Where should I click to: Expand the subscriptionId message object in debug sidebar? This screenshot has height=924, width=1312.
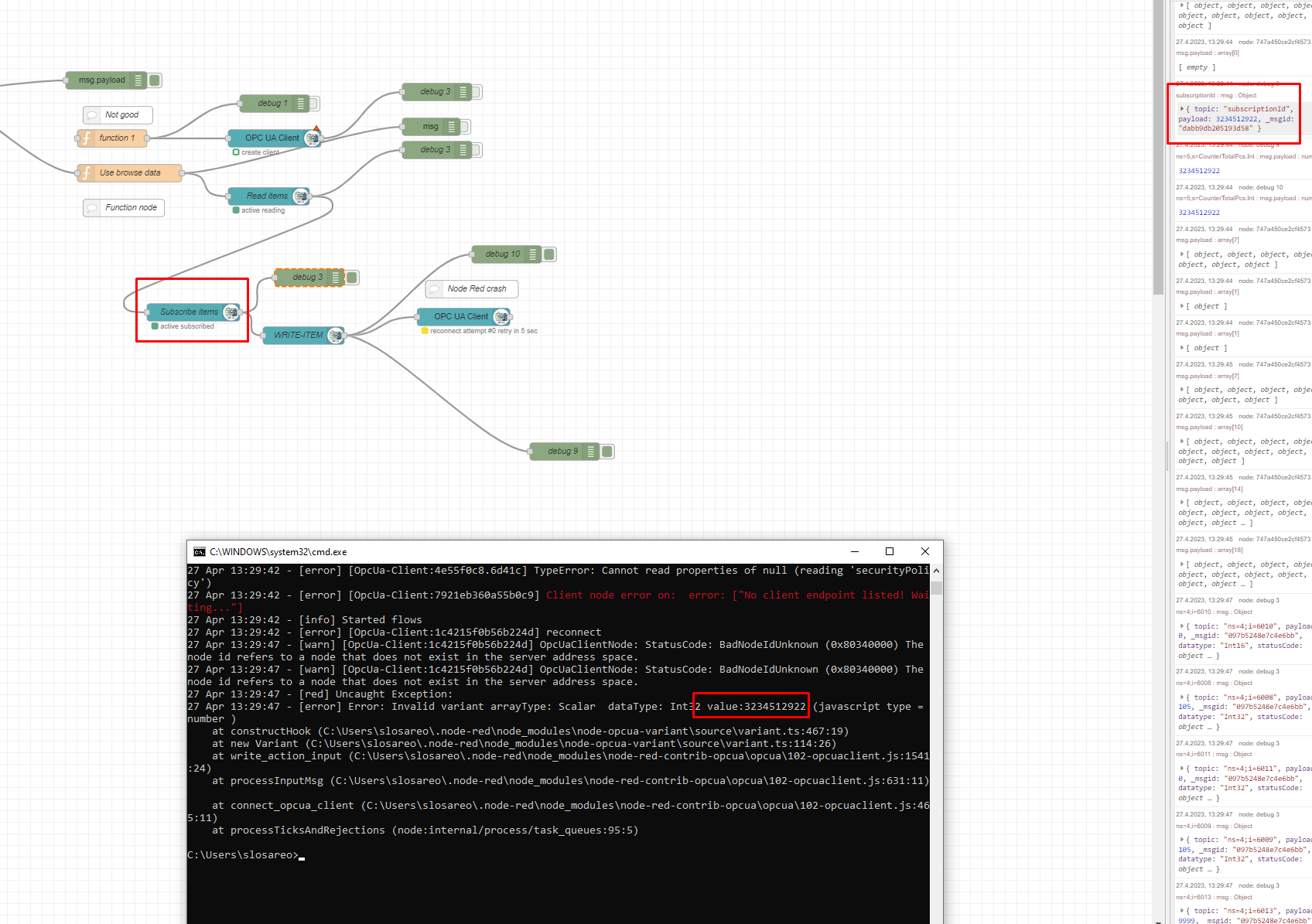tap(1181, 109)
